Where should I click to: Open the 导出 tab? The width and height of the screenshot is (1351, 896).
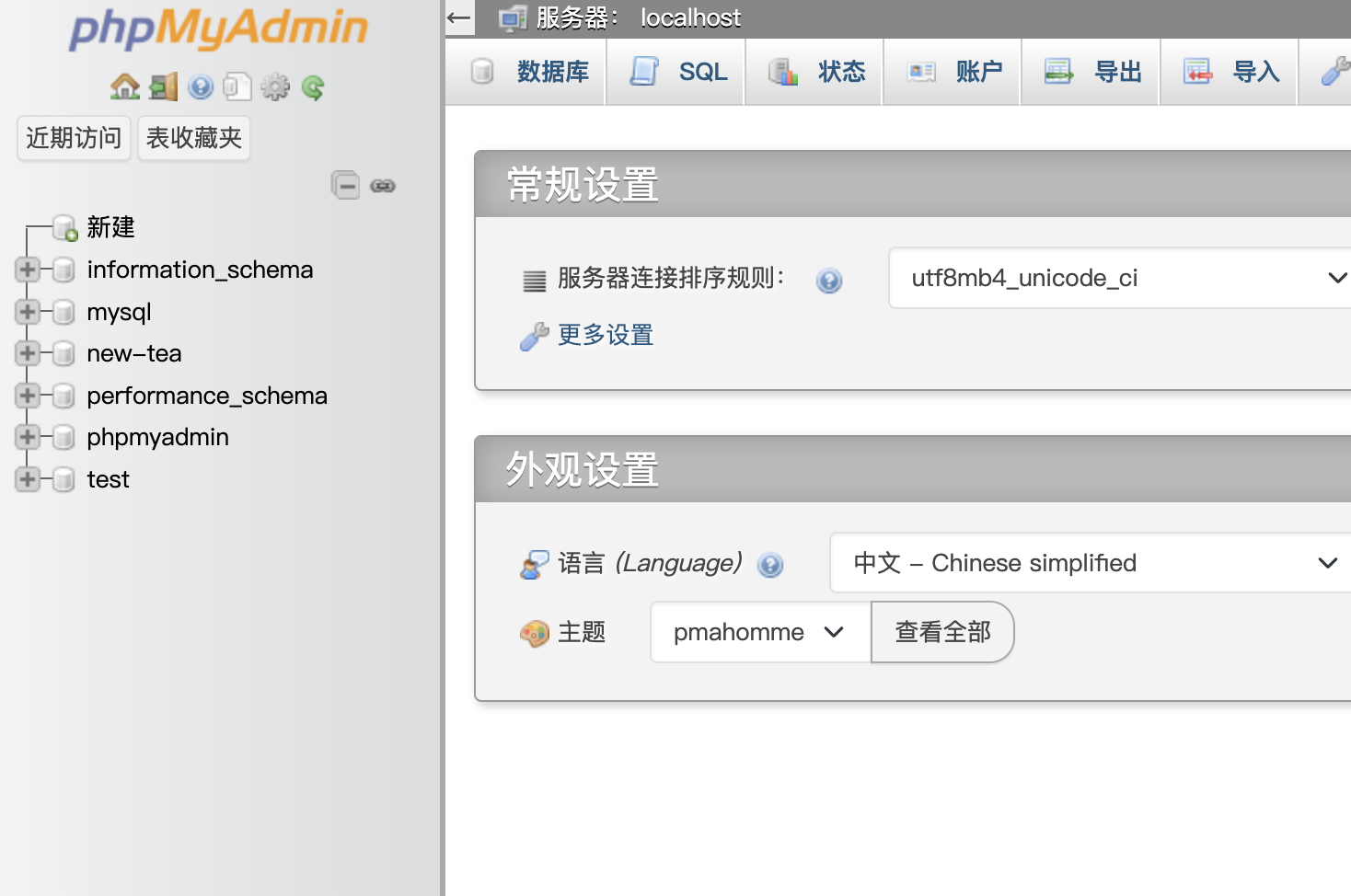[1091, 72]
